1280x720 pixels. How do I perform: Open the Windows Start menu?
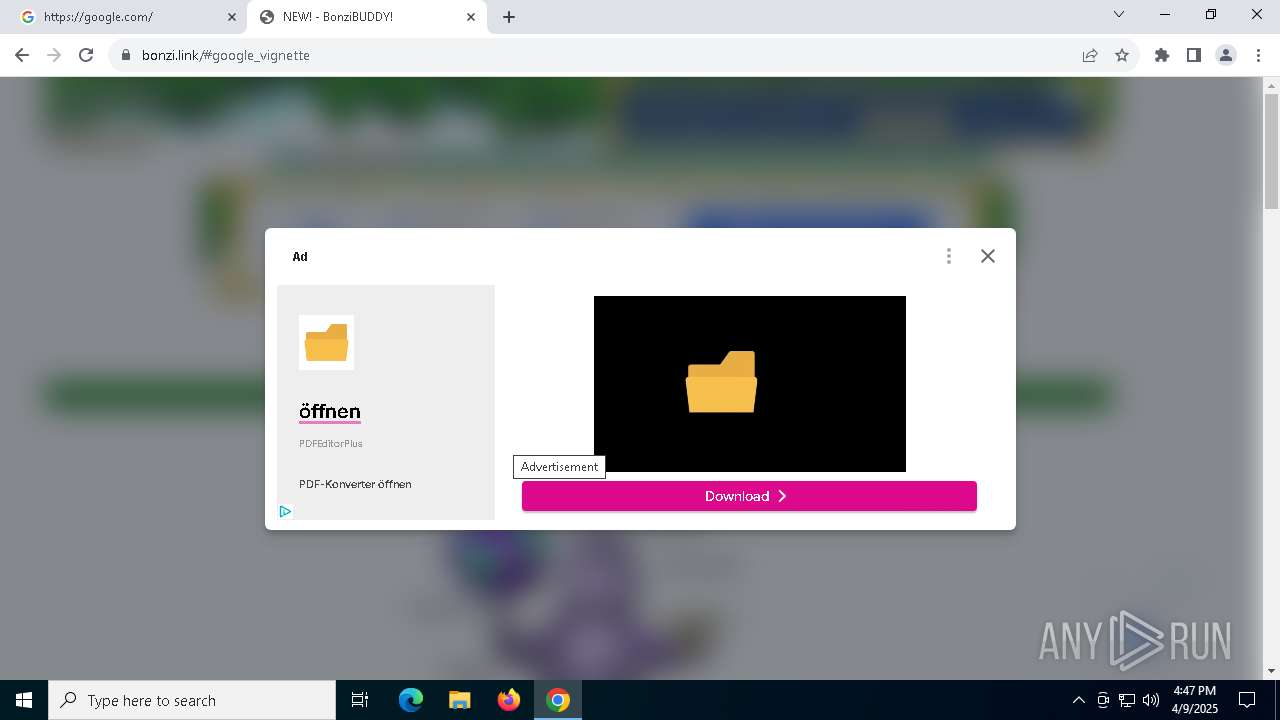24,700
